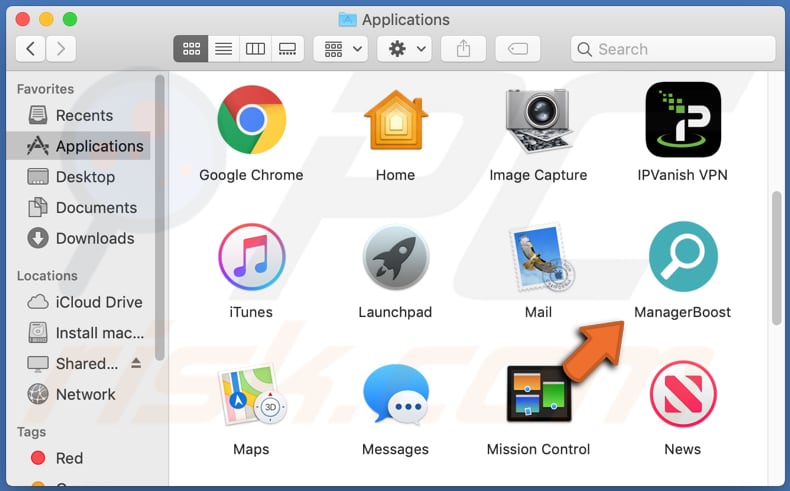Open iCloud Drive in the sidebar
Viewport: 790px width, 491px height.
point(78,302)
